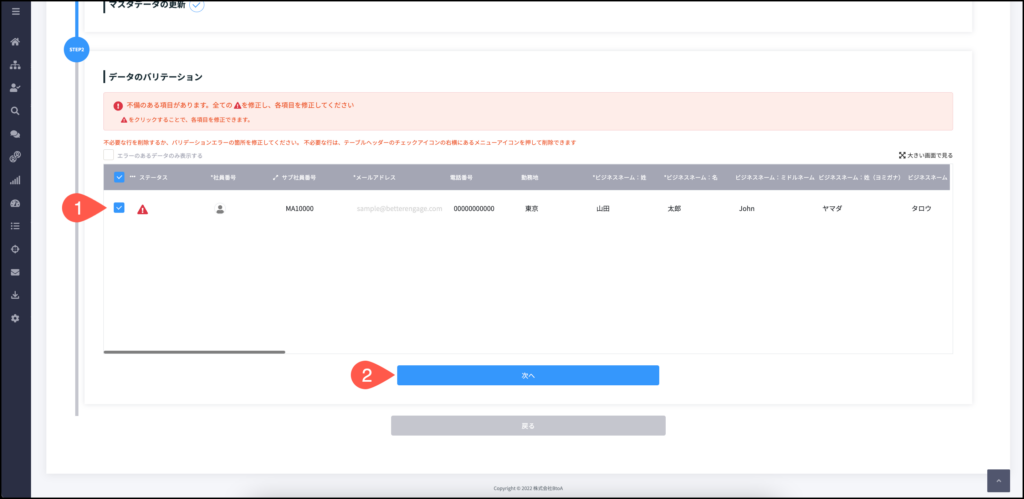Open the dashboard gauge sidebar icon
The height and width of the screenshot is (499, 1024).
[x=16, y=203]
